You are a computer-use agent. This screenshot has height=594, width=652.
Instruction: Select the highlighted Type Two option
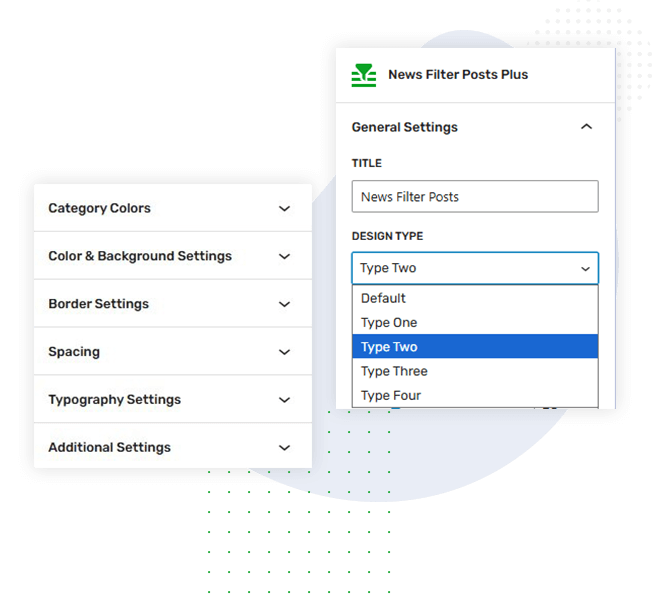click(x=389, y=347)
